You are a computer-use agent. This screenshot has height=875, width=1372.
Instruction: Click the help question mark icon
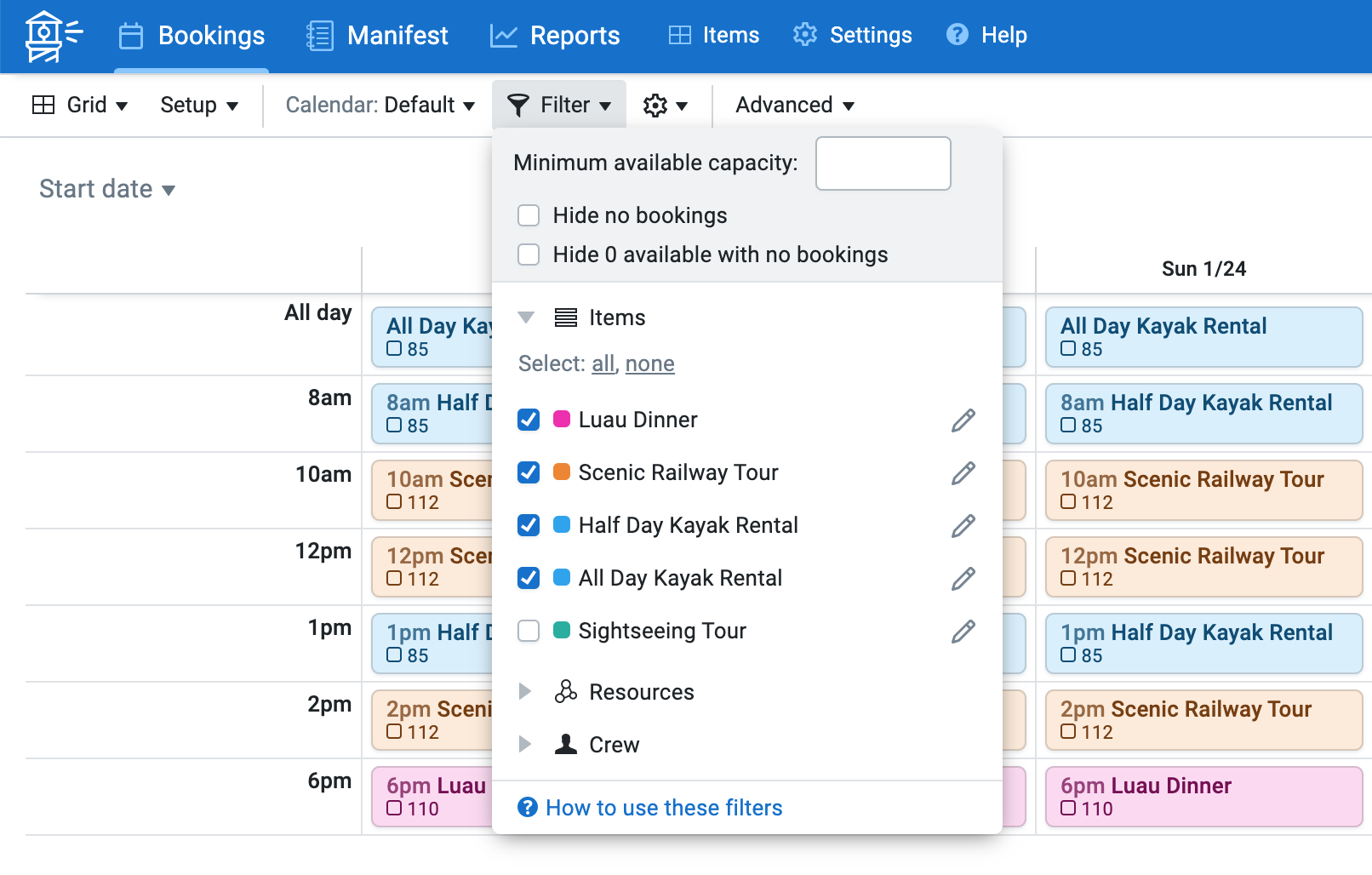[958, 35]
